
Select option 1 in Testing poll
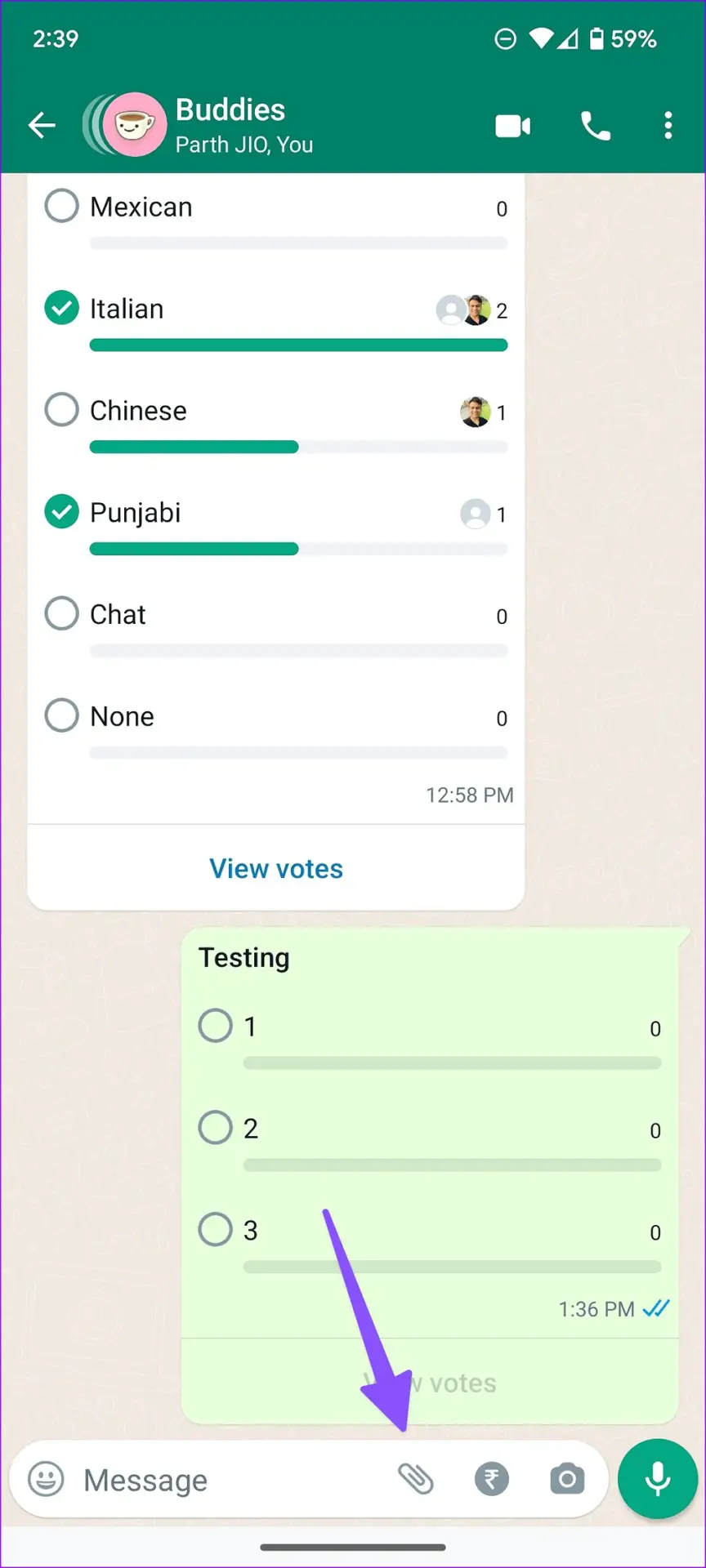pos(216,1026)
